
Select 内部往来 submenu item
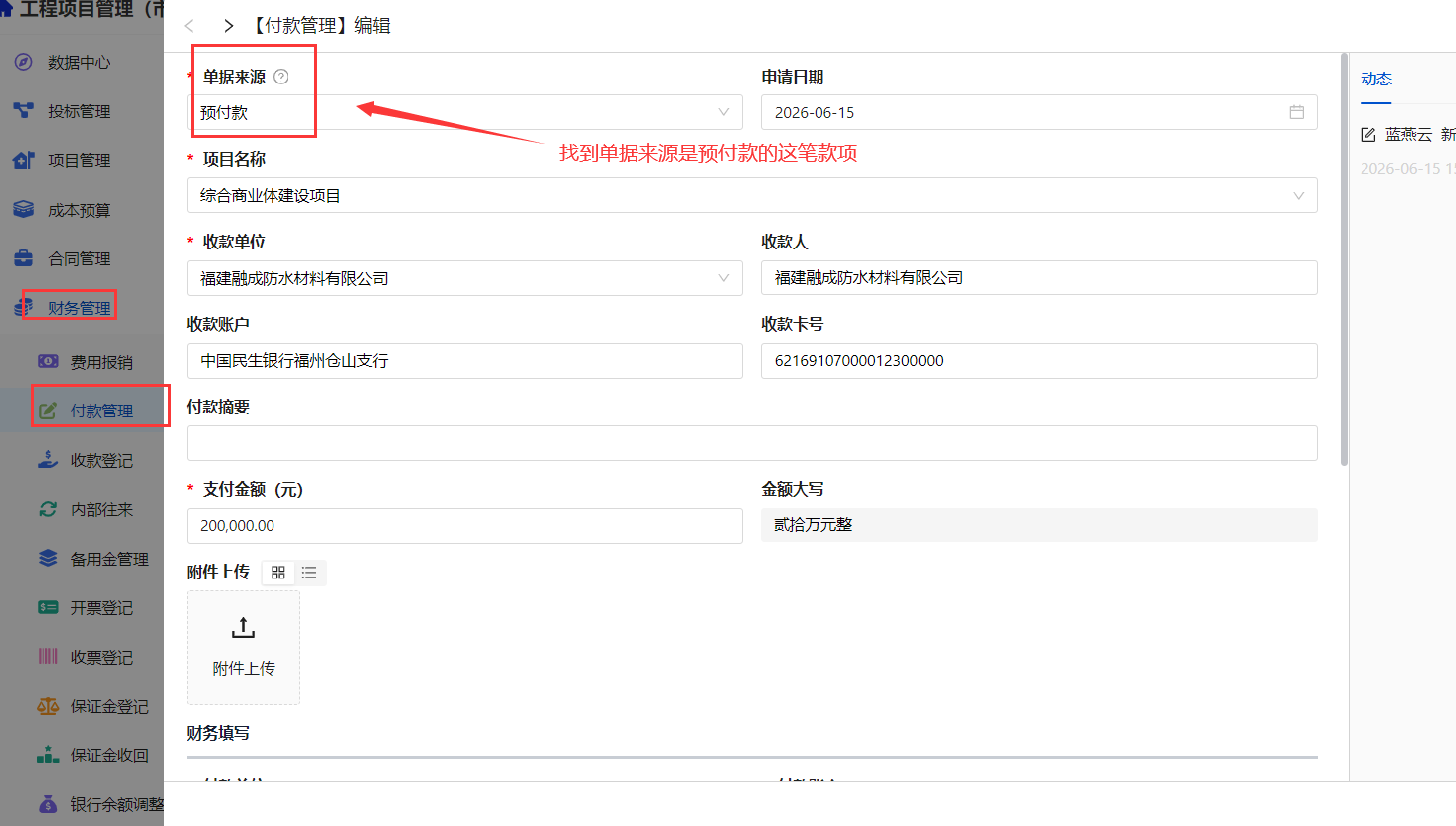100,509
